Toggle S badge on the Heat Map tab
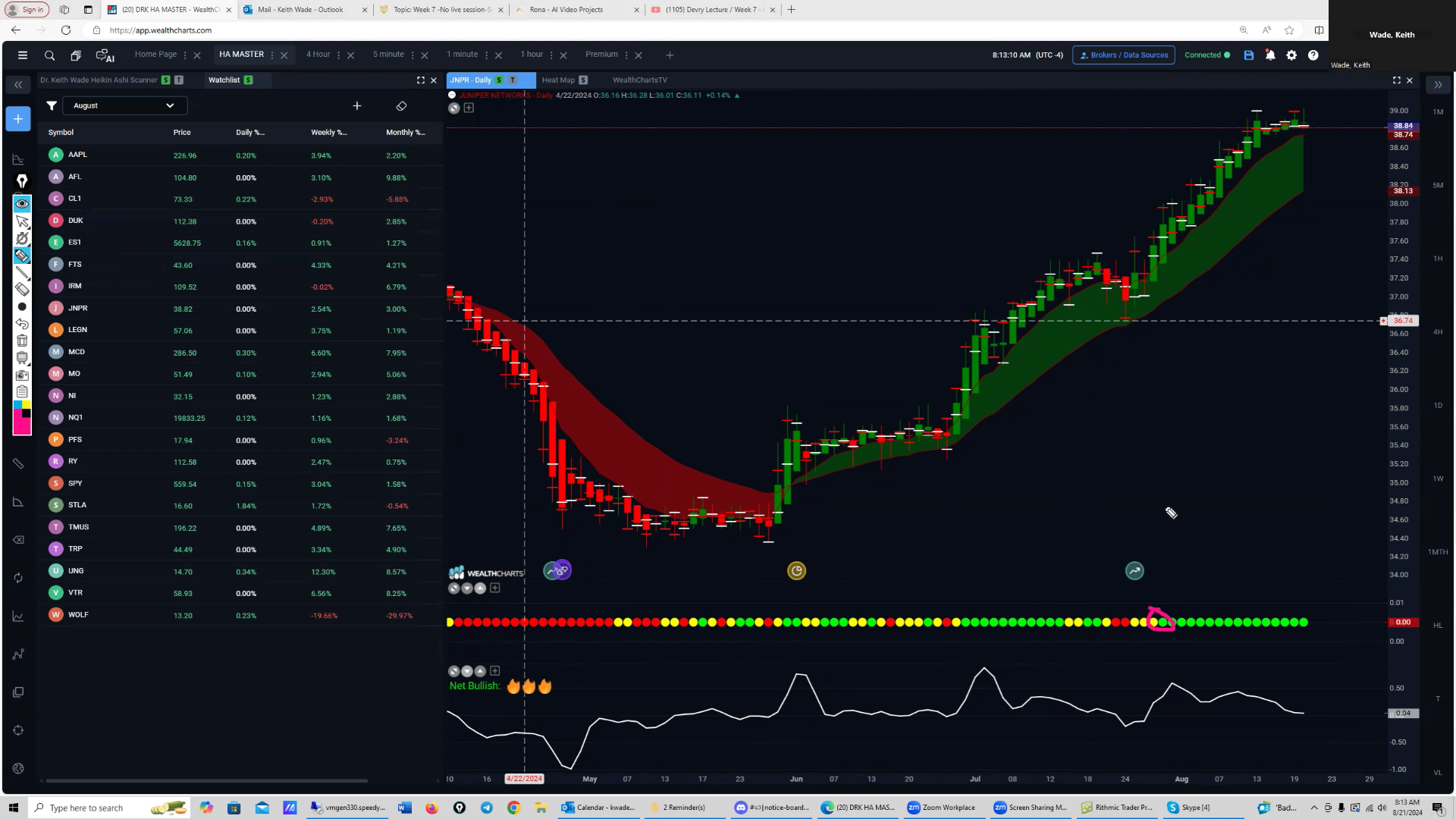 [583, 80]
